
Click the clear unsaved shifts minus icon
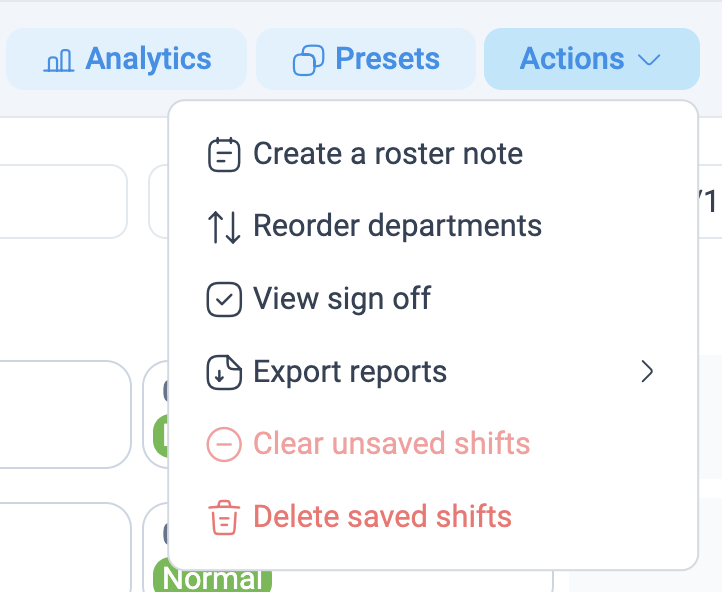[224, 444]
